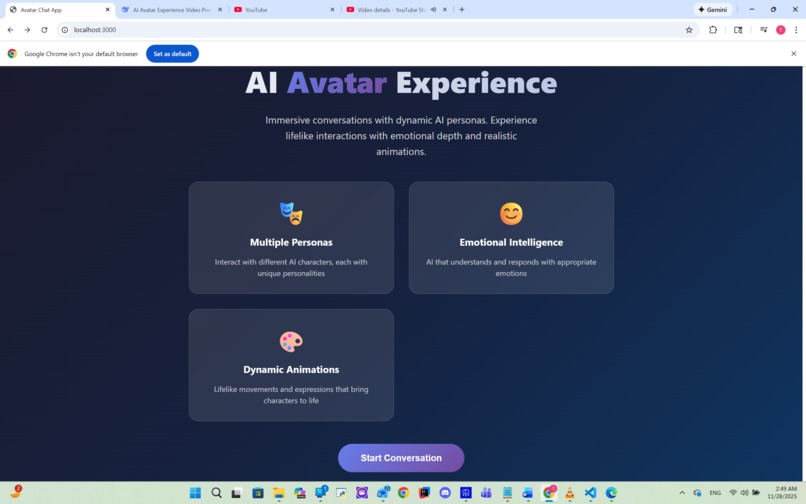Open the Windows Start menu
This screenshot has height=504, width=806.
195,493
